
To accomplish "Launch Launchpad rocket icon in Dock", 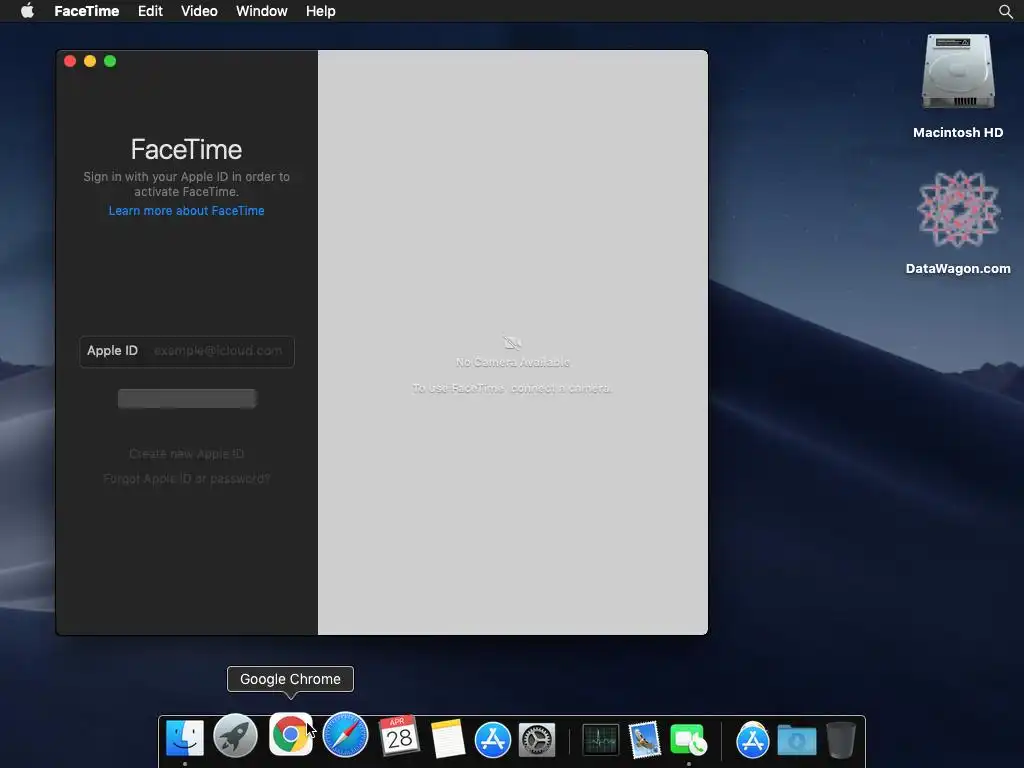I will coord(235,736).
